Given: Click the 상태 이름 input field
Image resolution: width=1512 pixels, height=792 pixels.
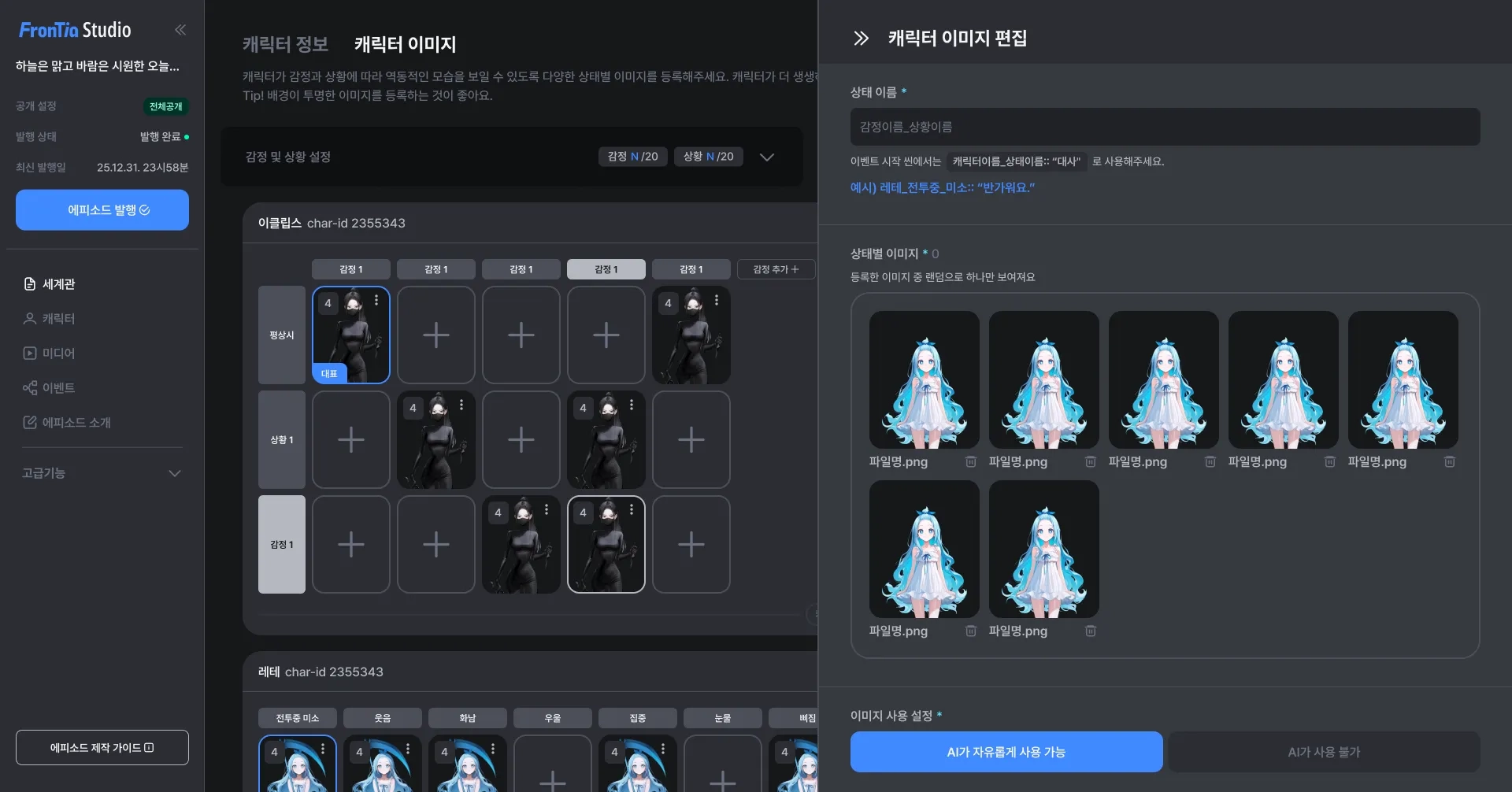Looking at the screenshot, I should click(1165, 127).
